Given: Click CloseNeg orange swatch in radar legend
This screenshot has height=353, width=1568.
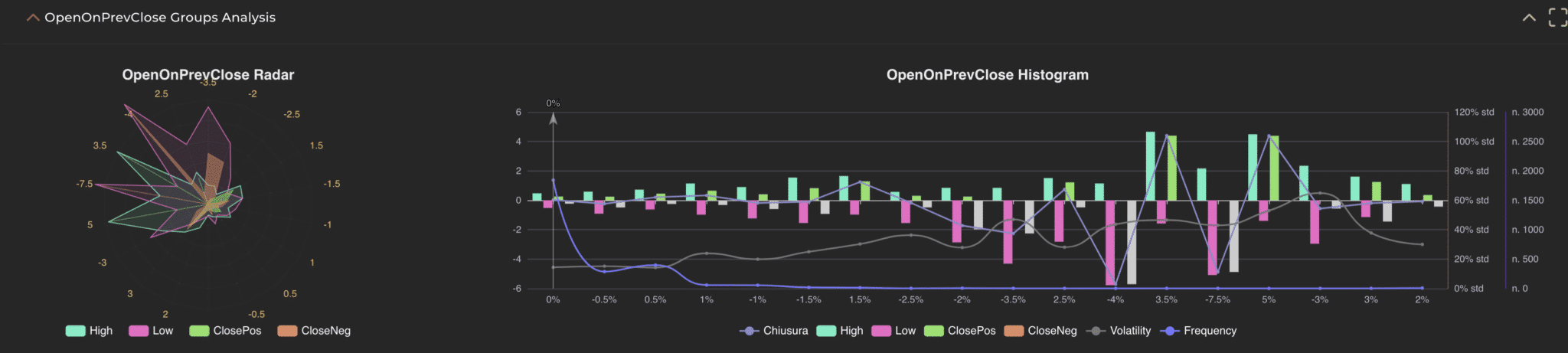Looking at the screenshot, I should click(x=287, y=331).
